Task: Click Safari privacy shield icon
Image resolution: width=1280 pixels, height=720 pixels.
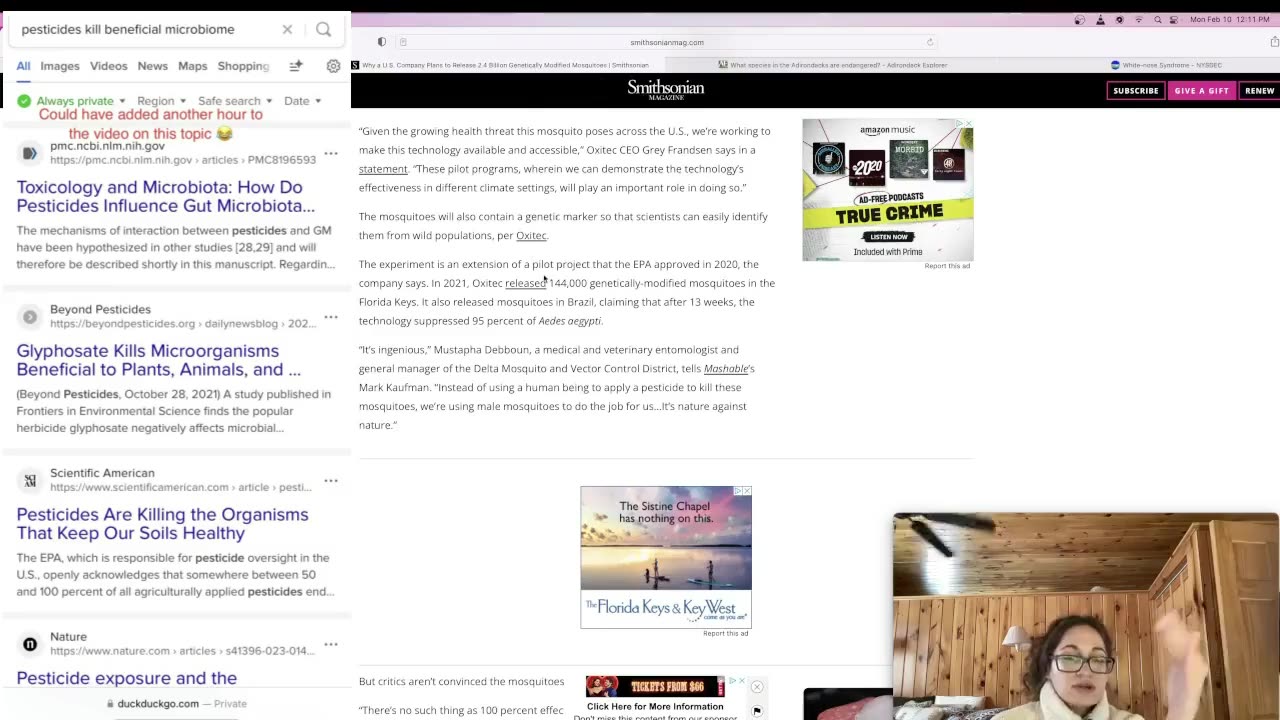Action: [x=382, y=42]
